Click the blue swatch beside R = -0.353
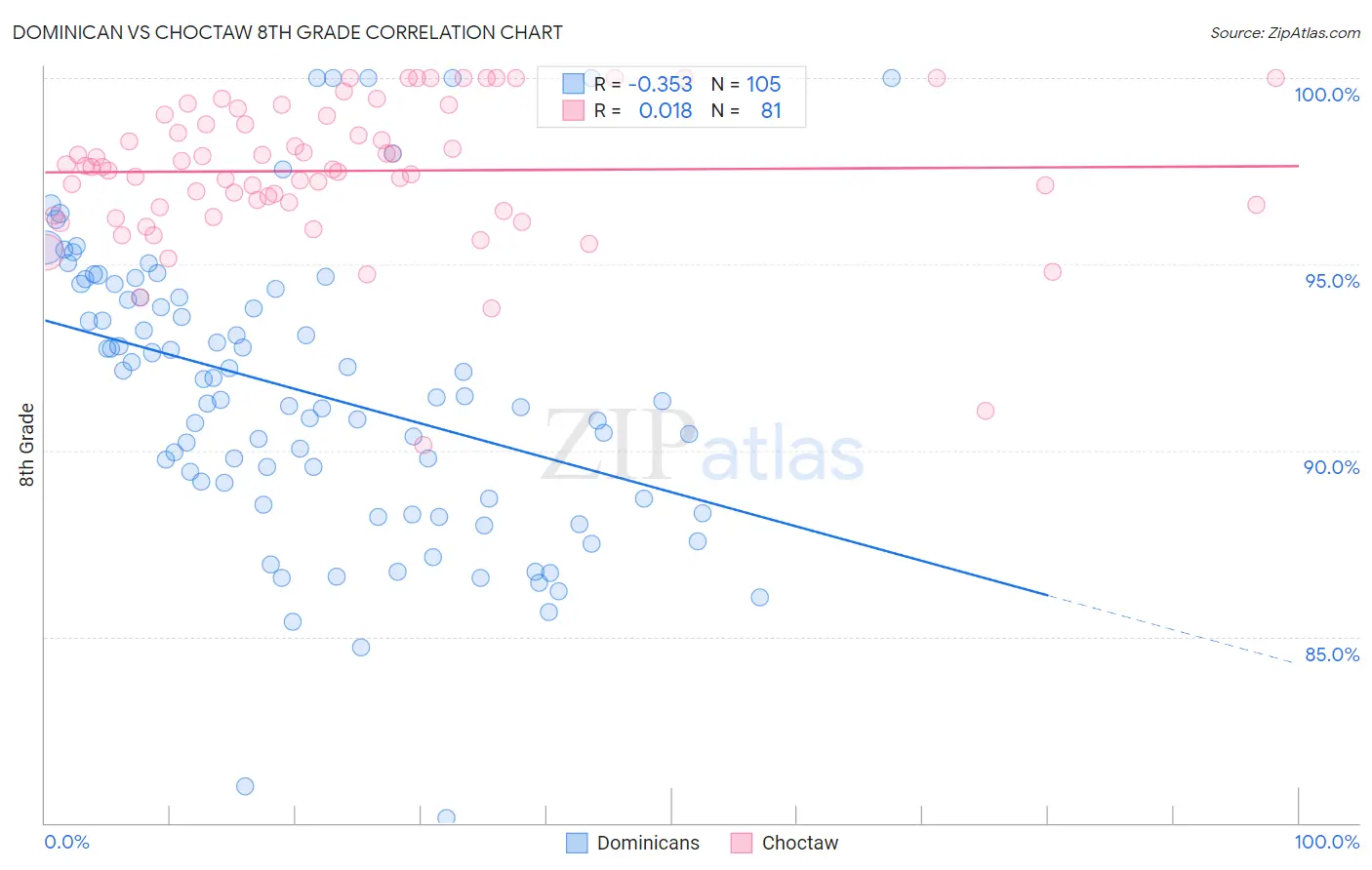The width and height of the screenshot is (1372, 870). (x=573, y=84)
